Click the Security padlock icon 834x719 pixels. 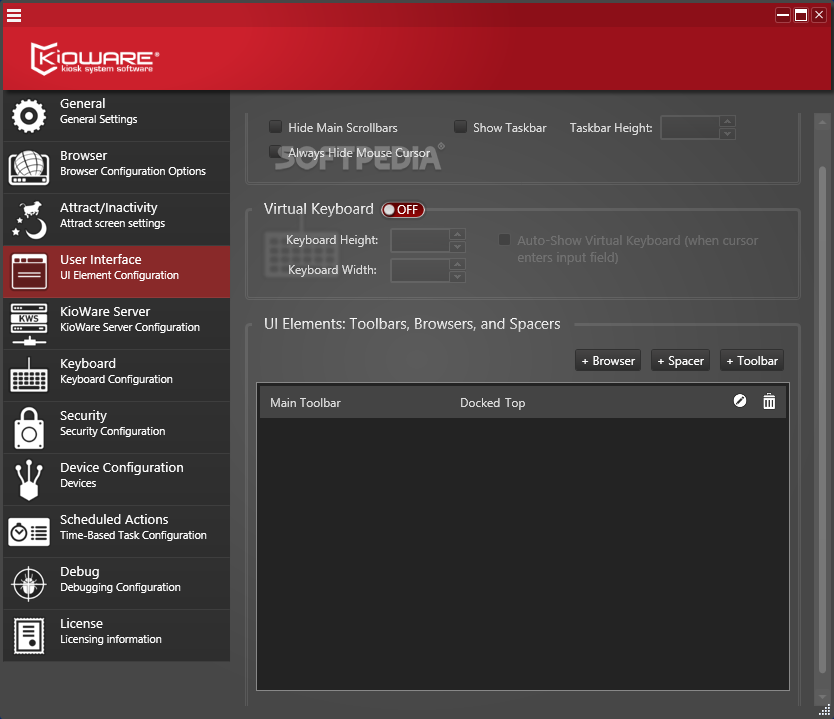point(29,428)
